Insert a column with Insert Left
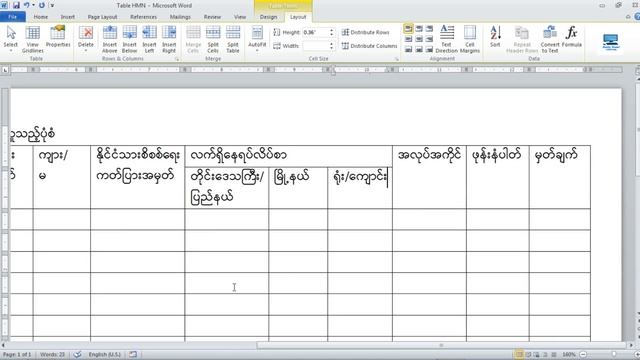Image resolution: width=640 pixels, height=360 pixels. [x=149, y=39]
